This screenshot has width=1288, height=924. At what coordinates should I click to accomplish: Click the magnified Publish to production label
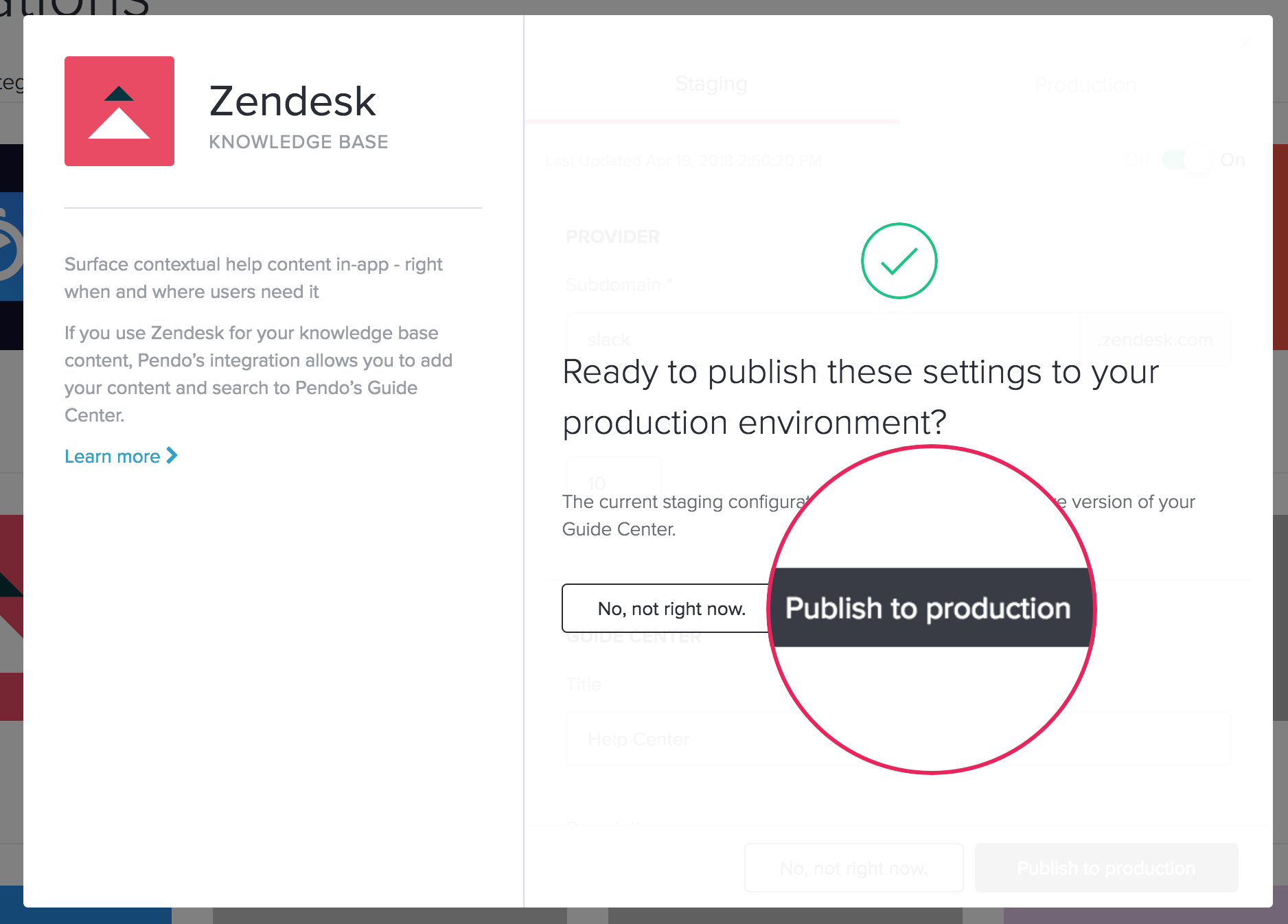click(x=928, y=608)
